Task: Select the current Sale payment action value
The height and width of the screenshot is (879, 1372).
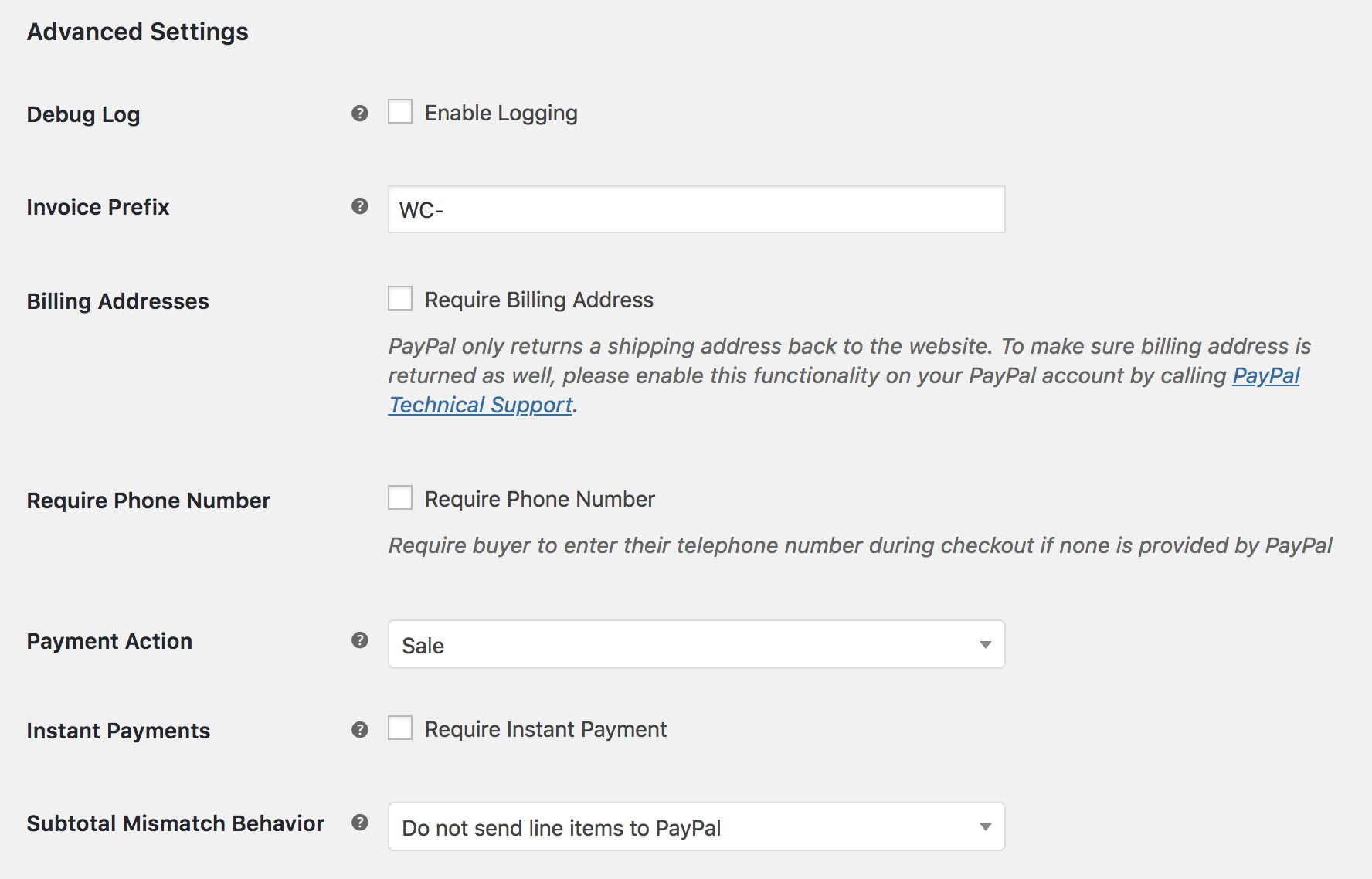Action: point(422,645)
